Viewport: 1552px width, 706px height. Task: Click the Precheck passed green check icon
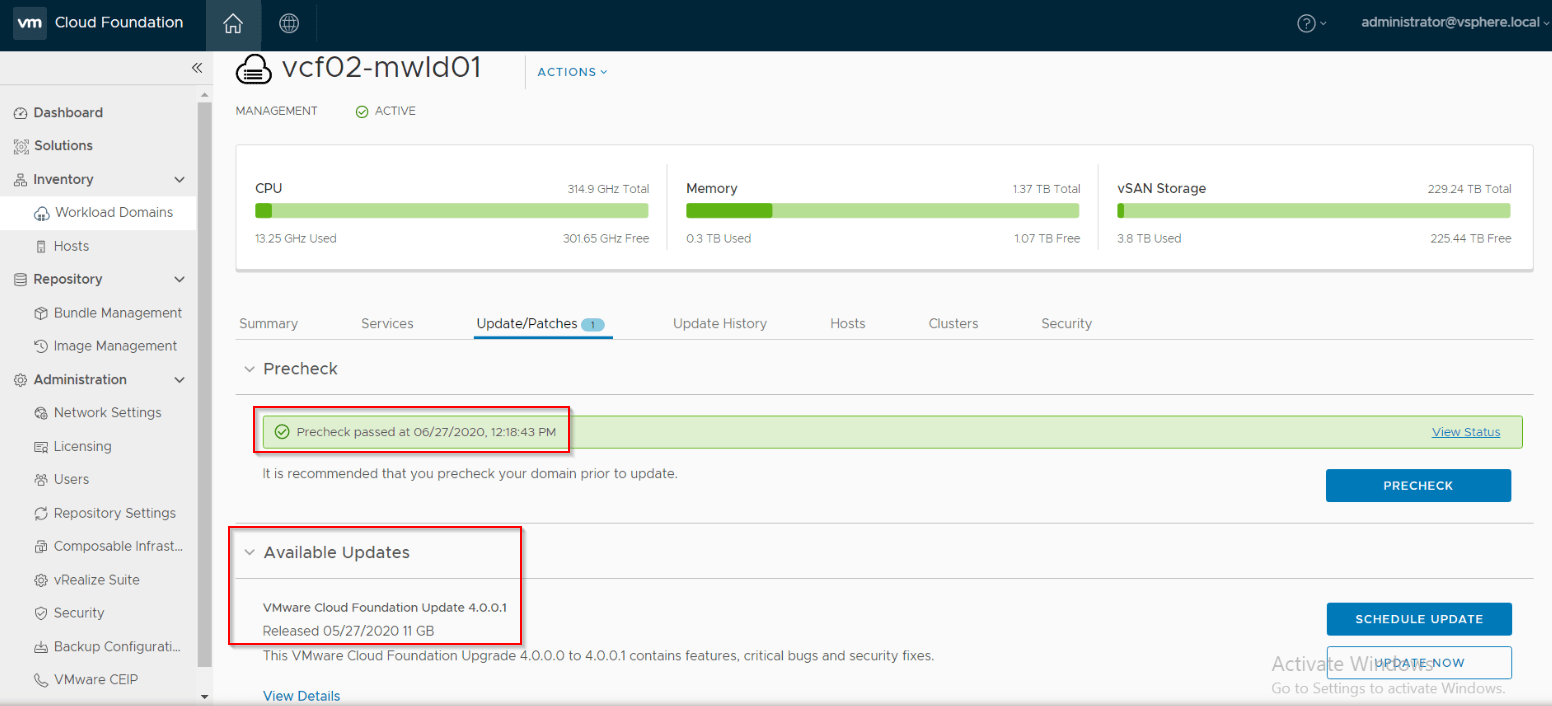tap(282, 432)
